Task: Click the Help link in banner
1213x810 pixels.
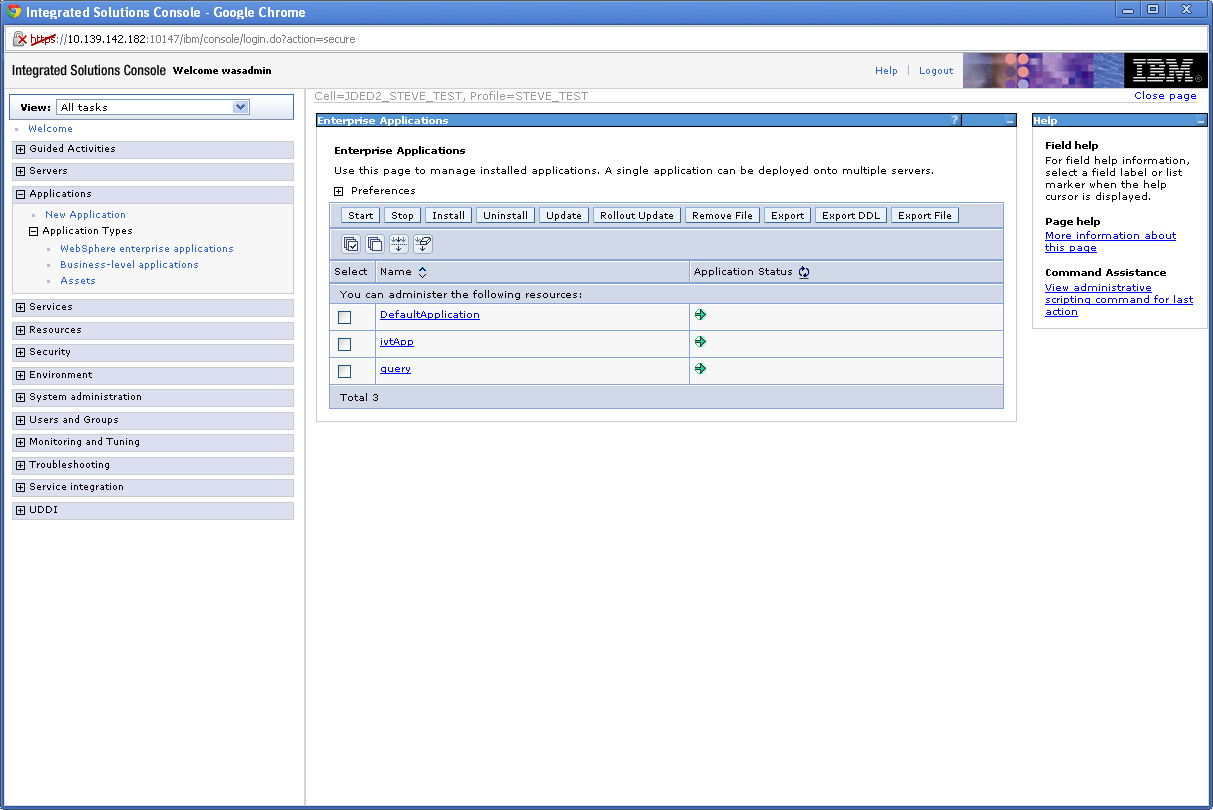Action: (x=886, y=71)
